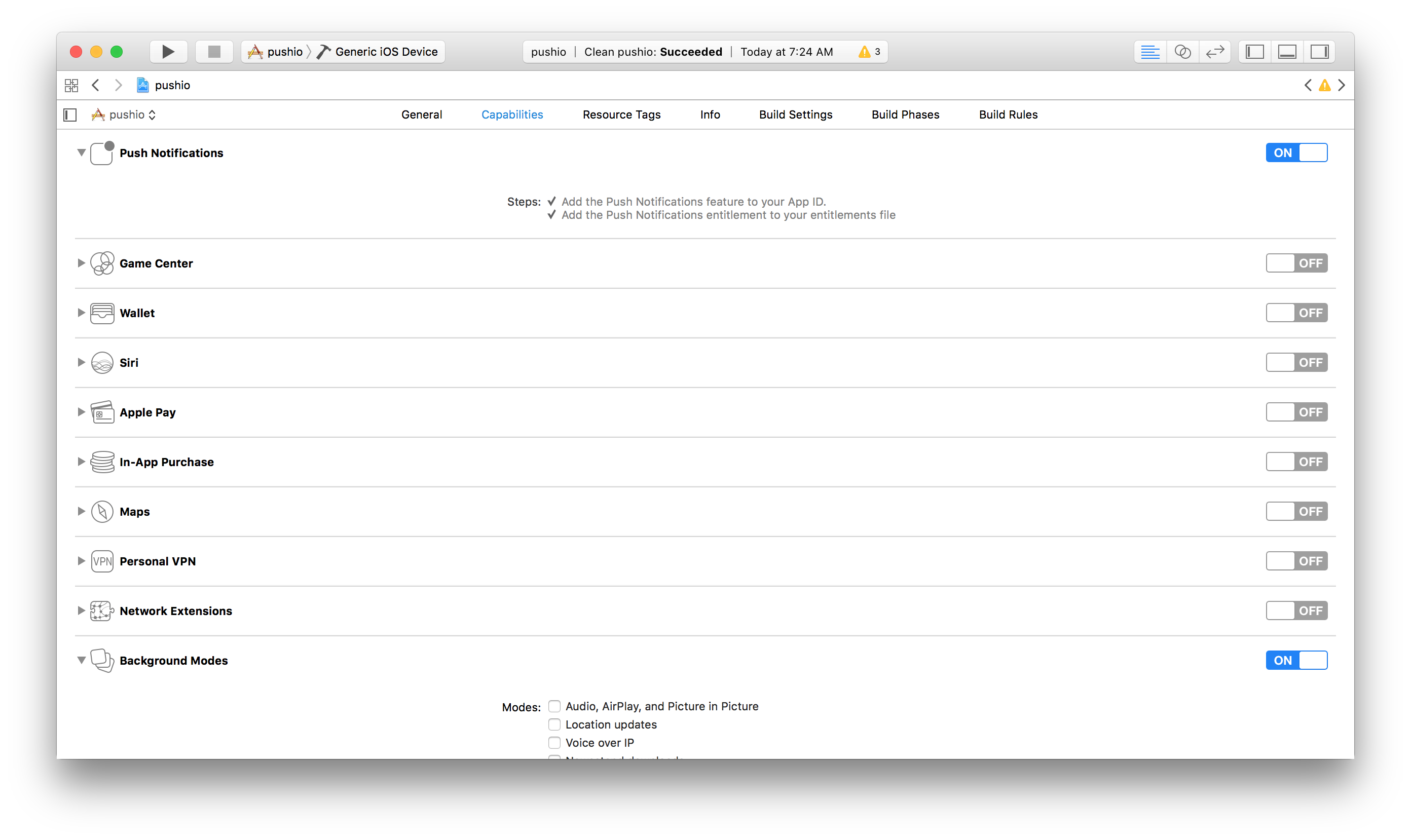Screen dimensions: 1411x840
Task: Turn off Push Notifications switch
Action: (x=1296, y=153)
